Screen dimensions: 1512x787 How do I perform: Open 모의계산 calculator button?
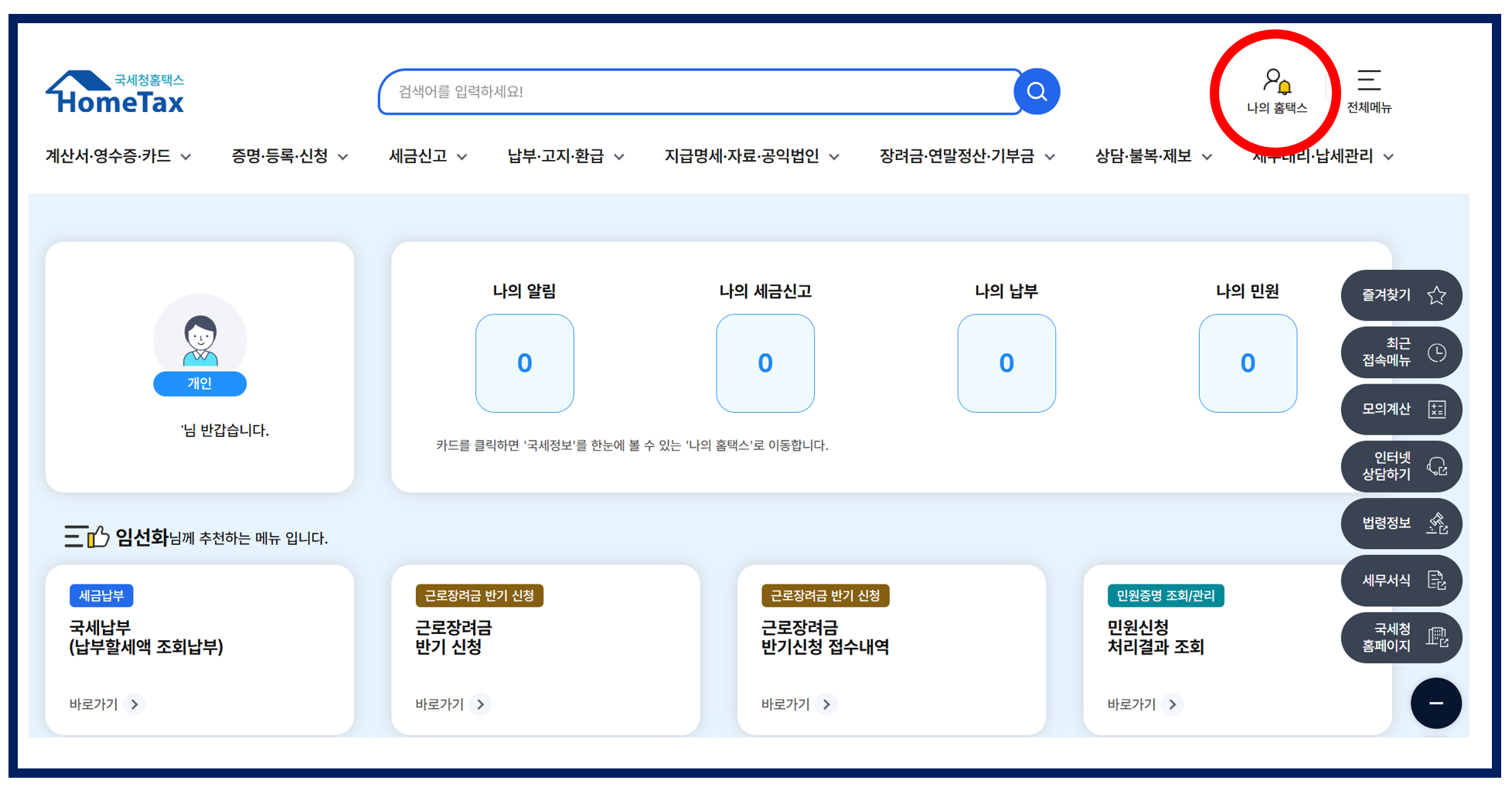point(1401,410)
